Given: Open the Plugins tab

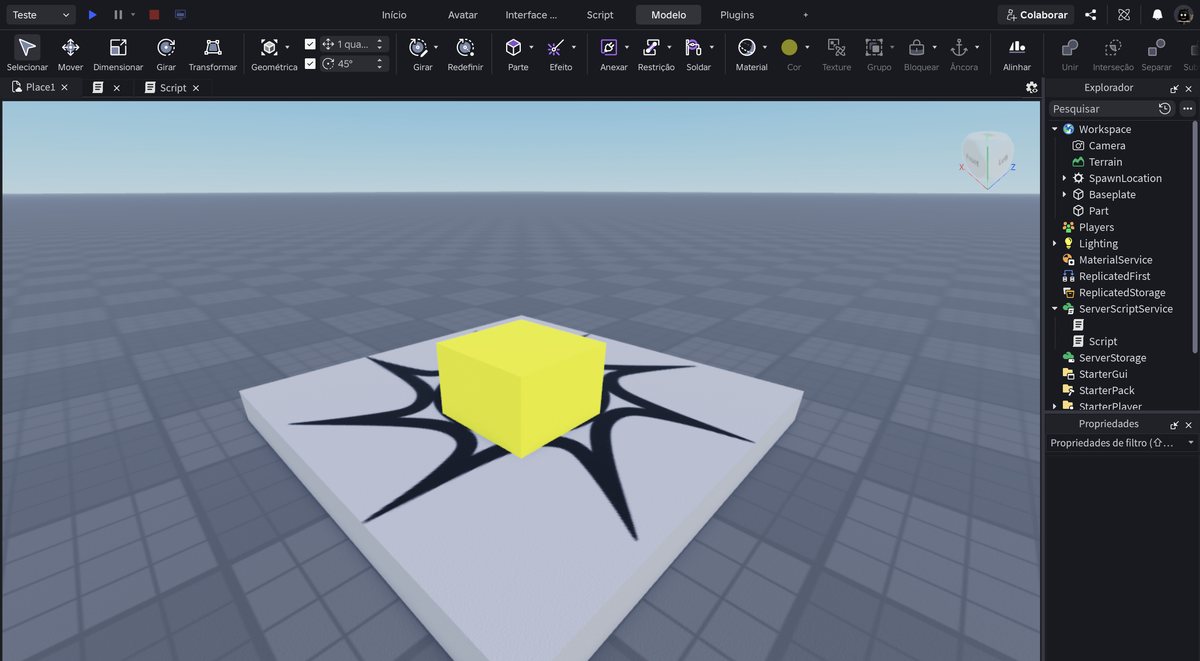Looking at the screenshot, I should coord(737,15).
